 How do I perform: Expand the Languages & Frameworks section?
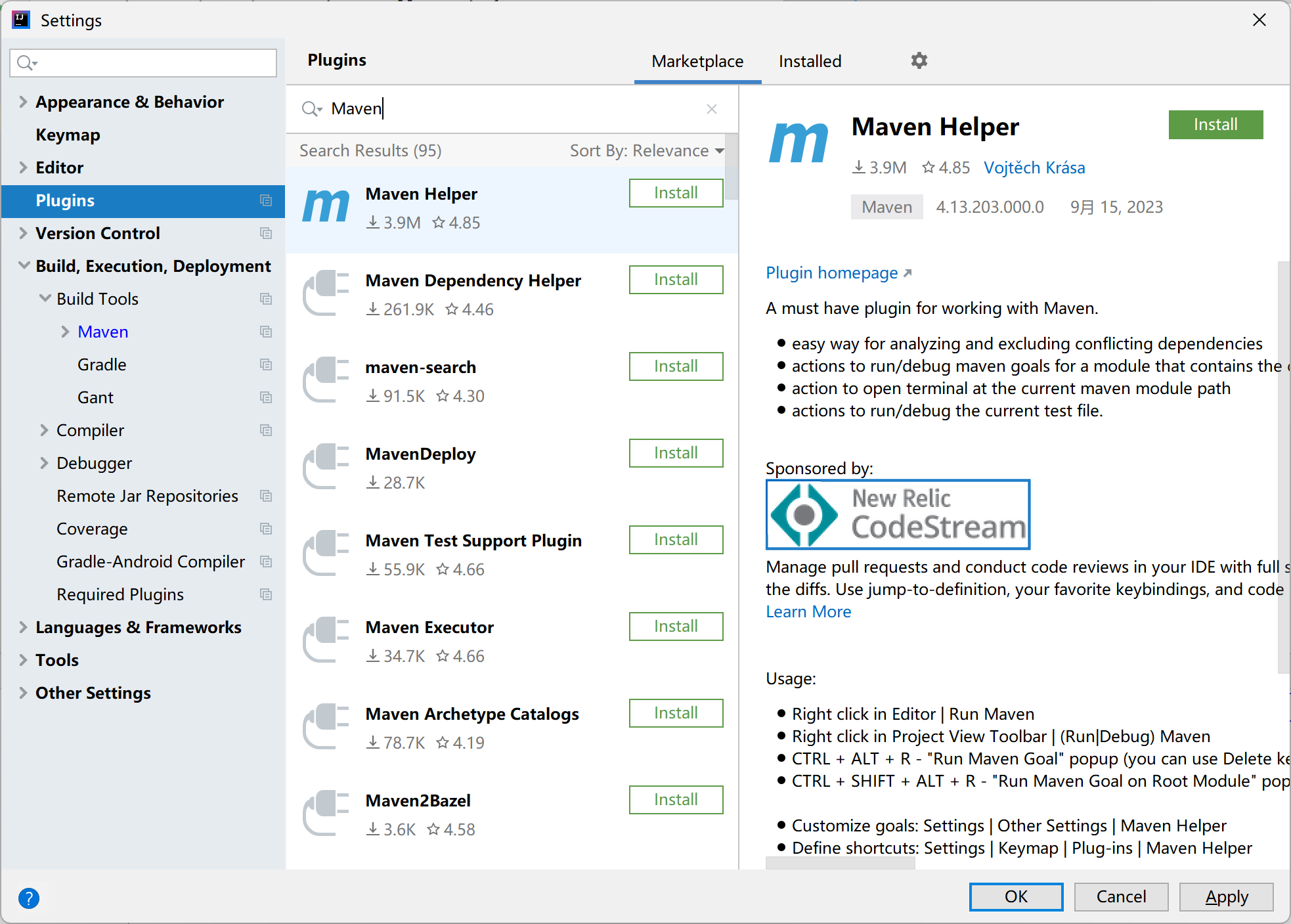(x=23, y=627)
